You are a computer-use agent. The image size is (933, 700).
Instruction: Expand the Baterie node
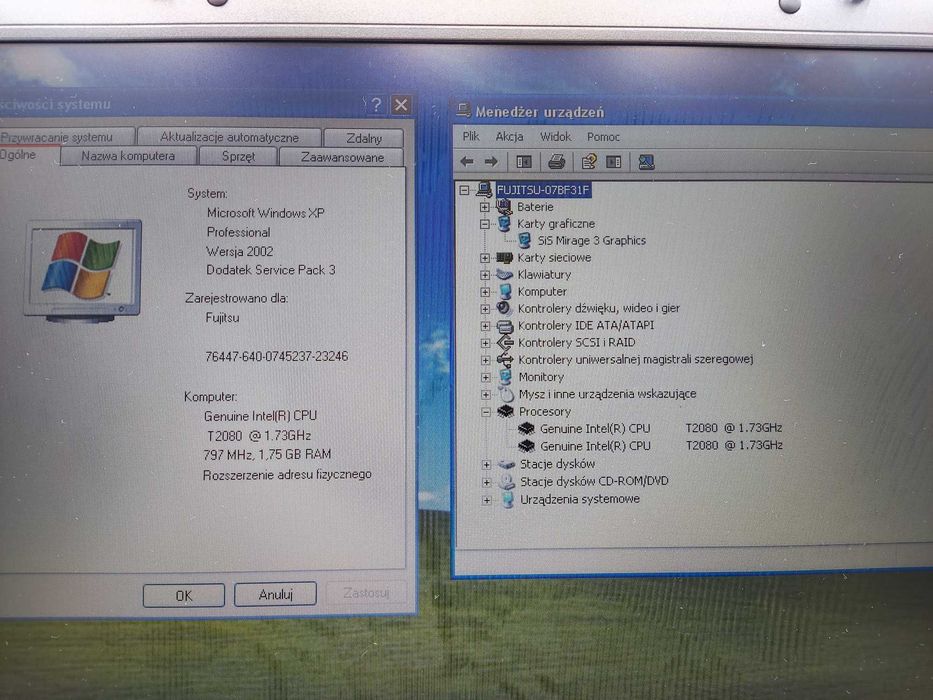coord(484,207)
